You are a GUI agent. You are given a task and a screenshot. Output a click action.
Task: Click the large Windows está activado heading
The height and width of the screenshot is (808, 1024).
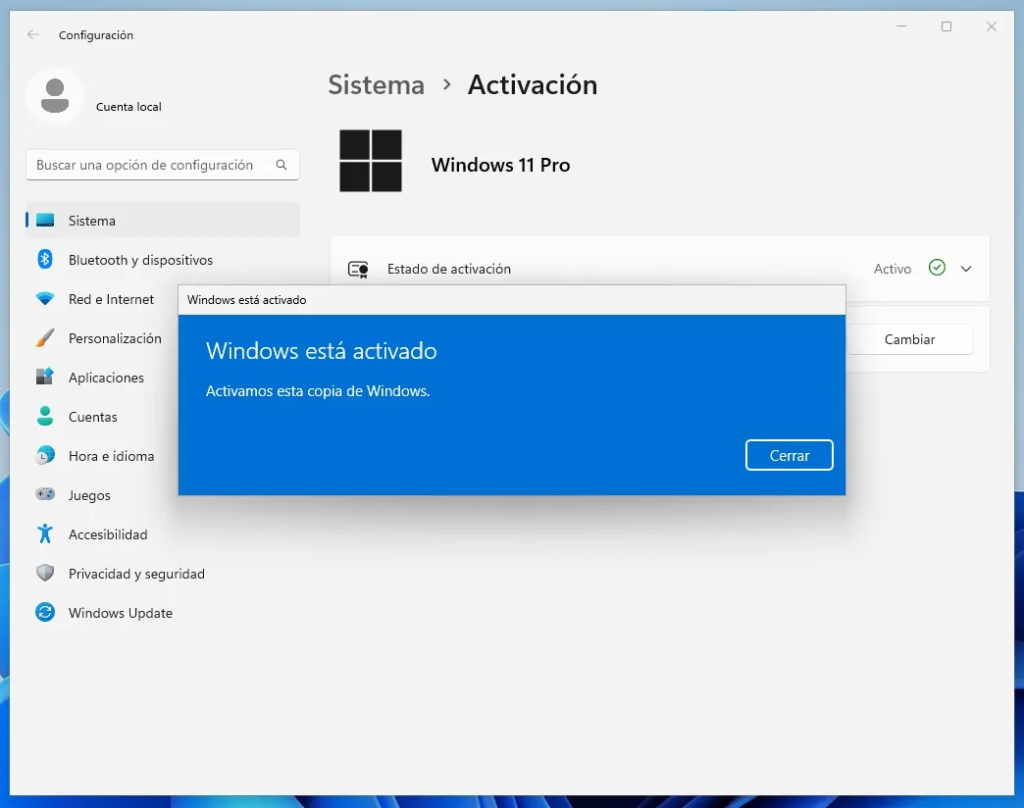coord(321,351)
